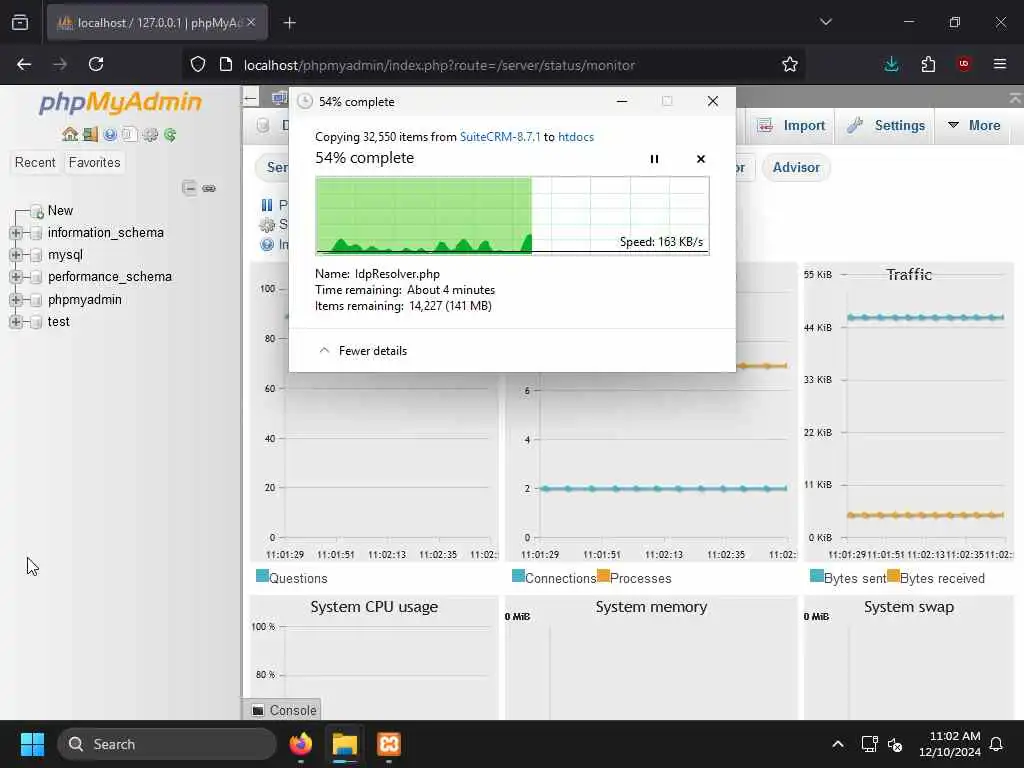Screen dimensions: 1024x768
Task: Open the phpMyAdmin Home icon
Action: pos(70,135)
